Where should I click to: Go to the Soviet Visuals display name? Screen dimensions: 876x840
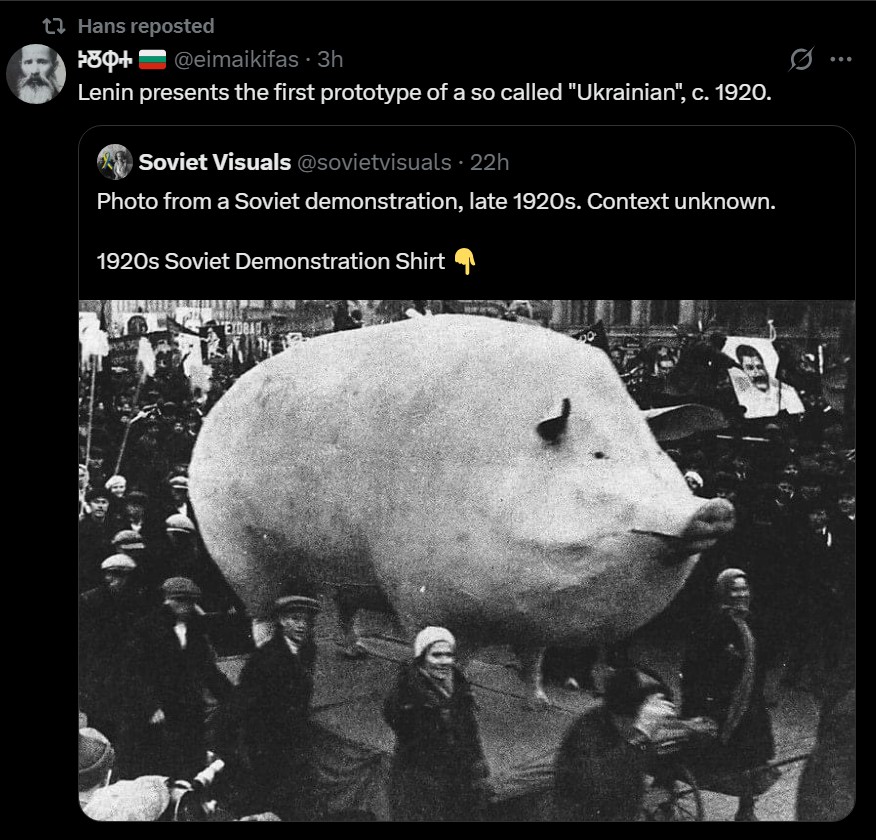(x=215, y=163)
